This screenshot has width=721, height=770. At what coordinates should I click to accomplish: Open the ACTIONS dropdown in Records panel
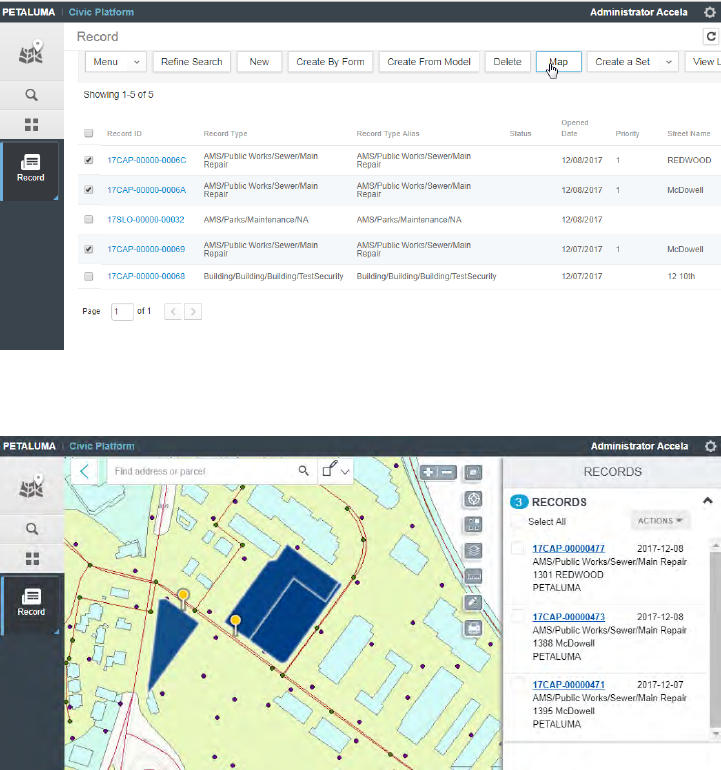coord(661,521)
